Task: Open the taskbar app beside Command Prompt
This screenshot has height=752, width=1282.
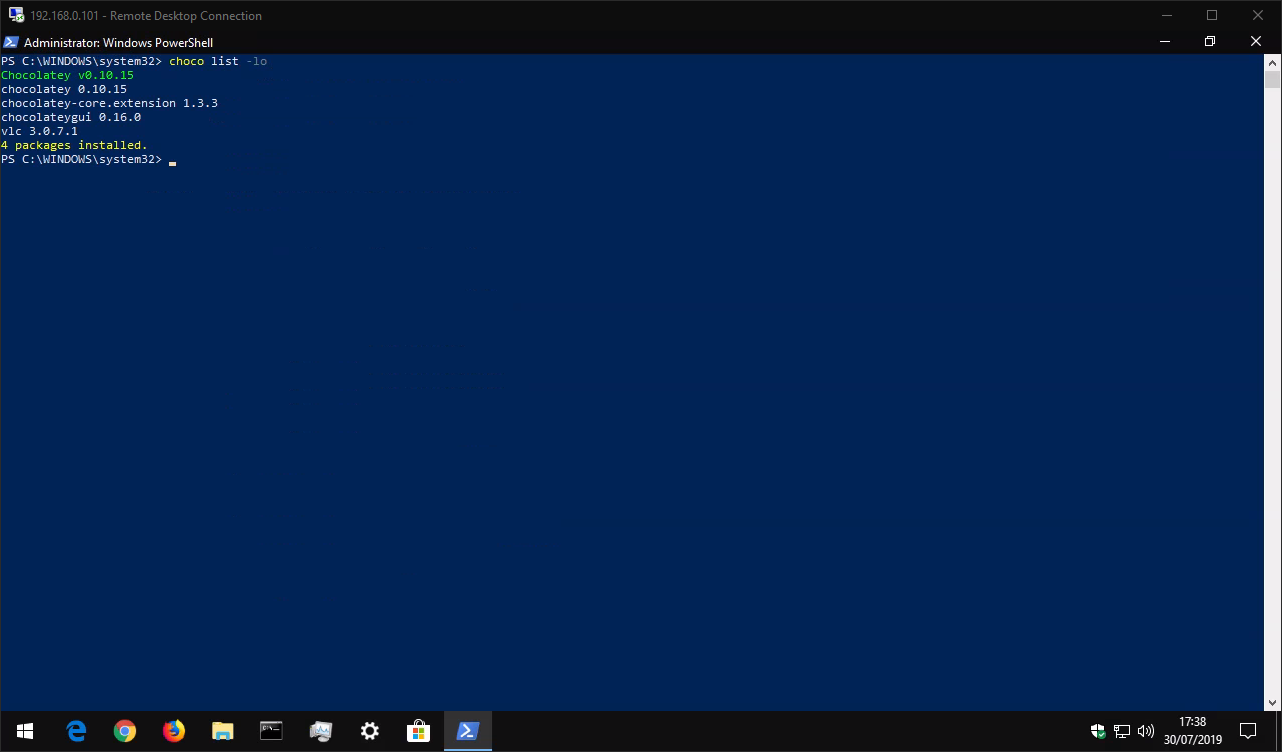Action: click(320, 731)
